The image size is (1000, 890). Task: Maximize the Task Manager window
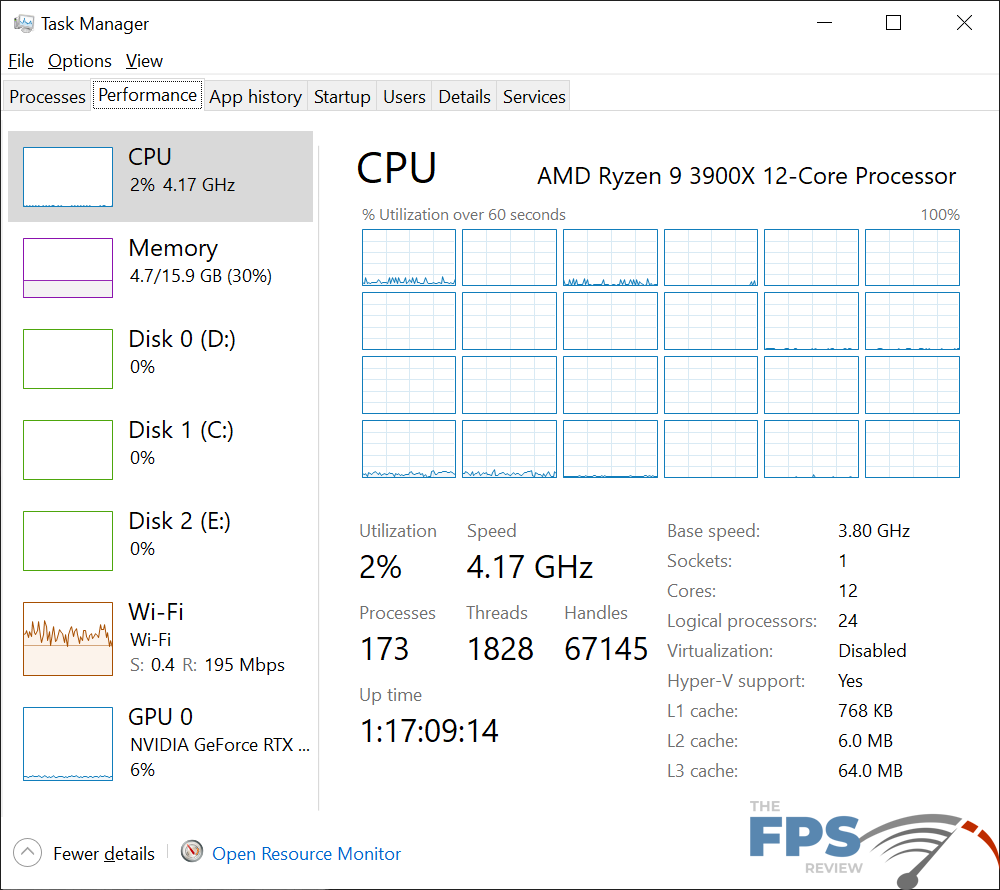(x=893, y=23)
